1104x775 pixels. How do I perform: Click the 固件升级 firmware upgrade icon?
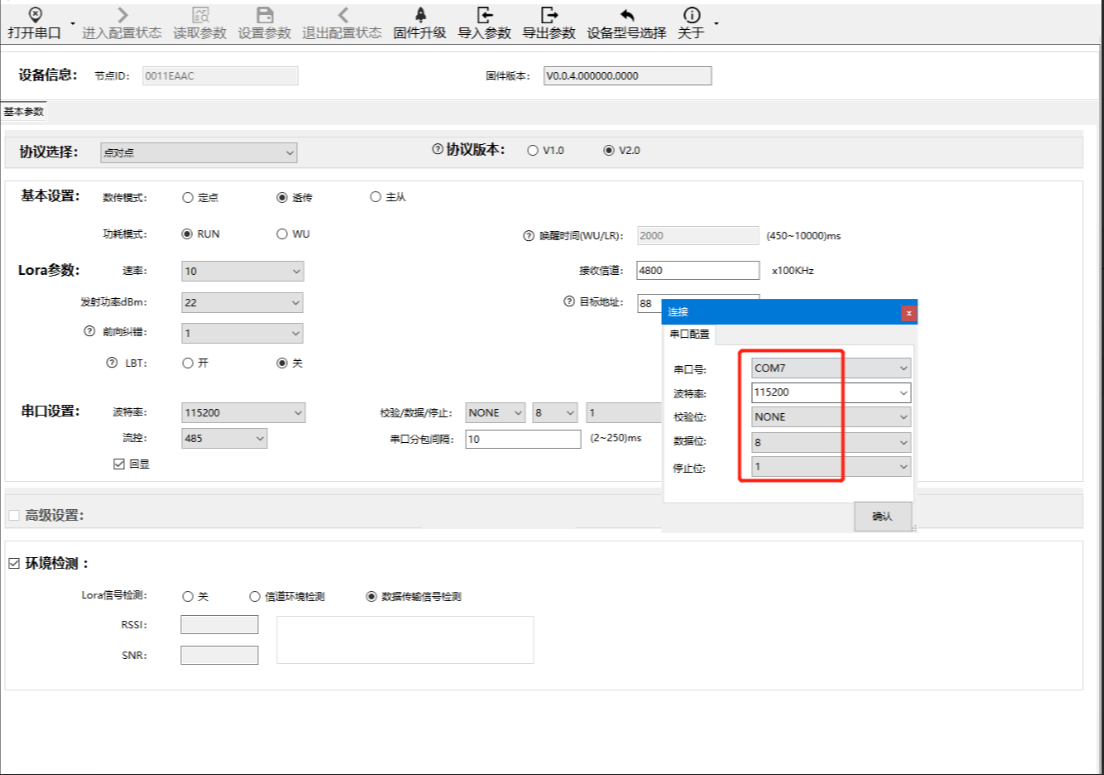tap(420, 15)
